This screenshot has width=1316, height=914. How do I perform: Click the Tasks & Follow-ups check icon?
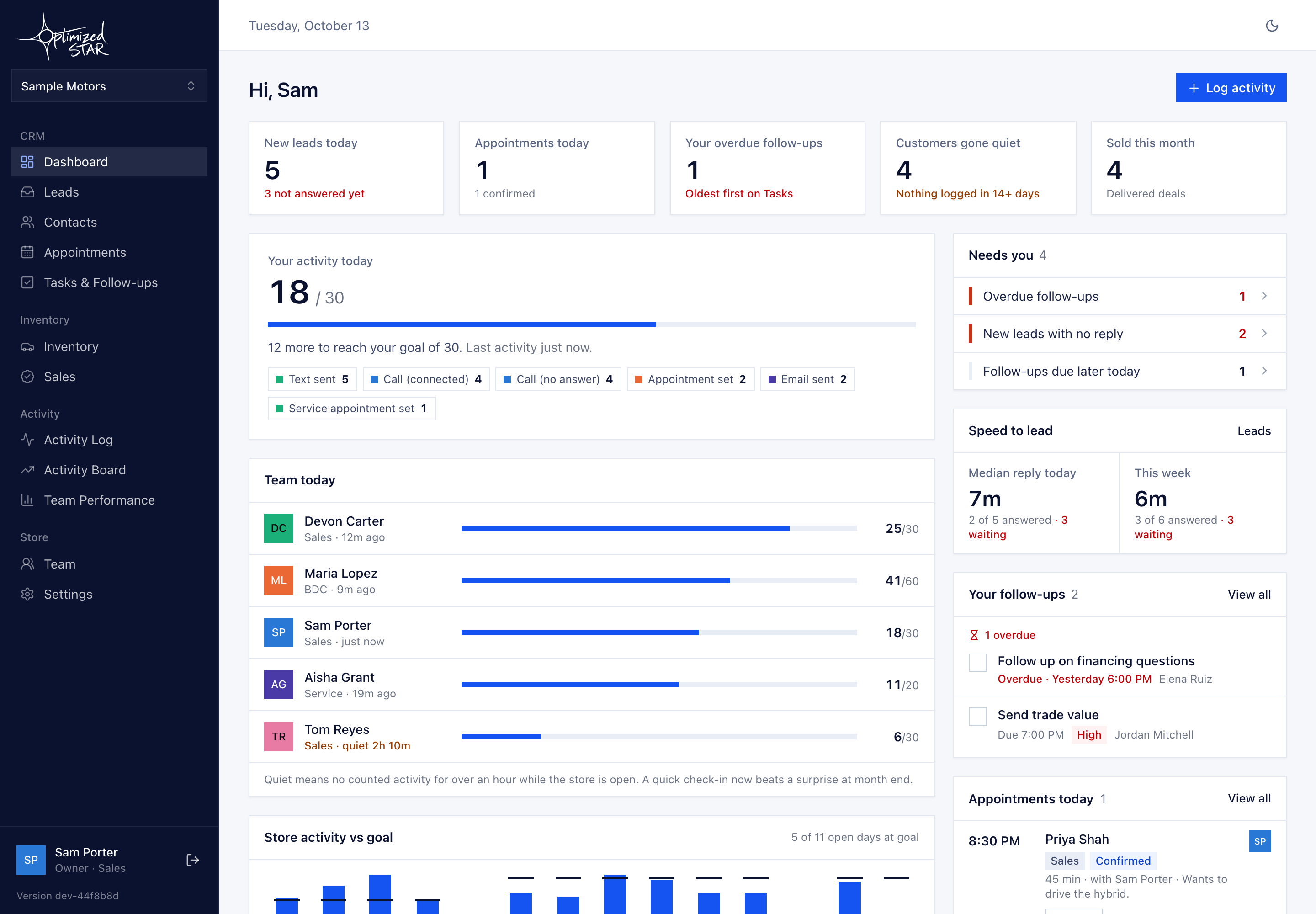tap(27, 283)
